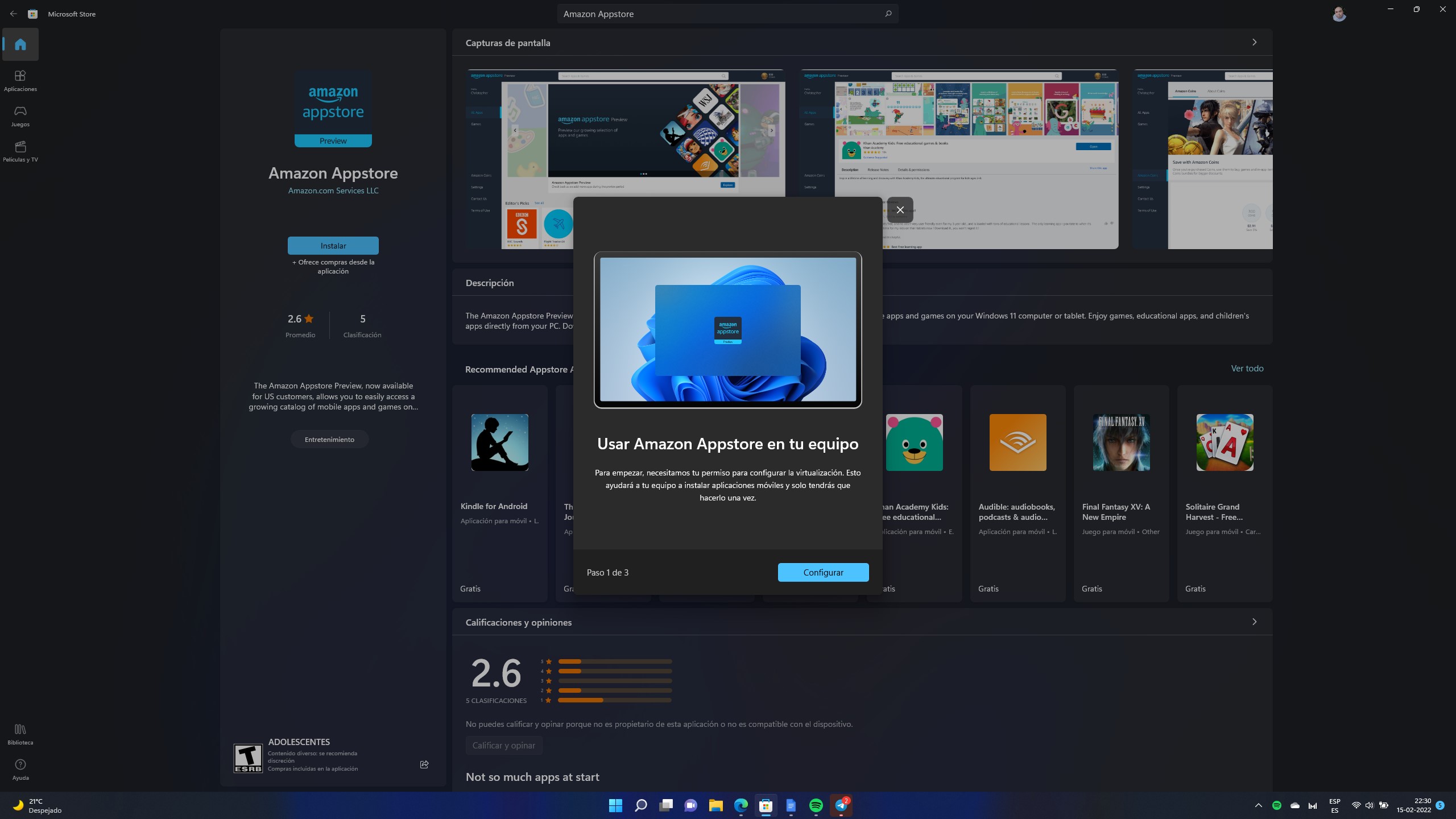Image resolution: width=1456 pixels, height=819 pixels.
Task: Open Amazon.com Services LLC publisher link
Action: pos(333,191)
